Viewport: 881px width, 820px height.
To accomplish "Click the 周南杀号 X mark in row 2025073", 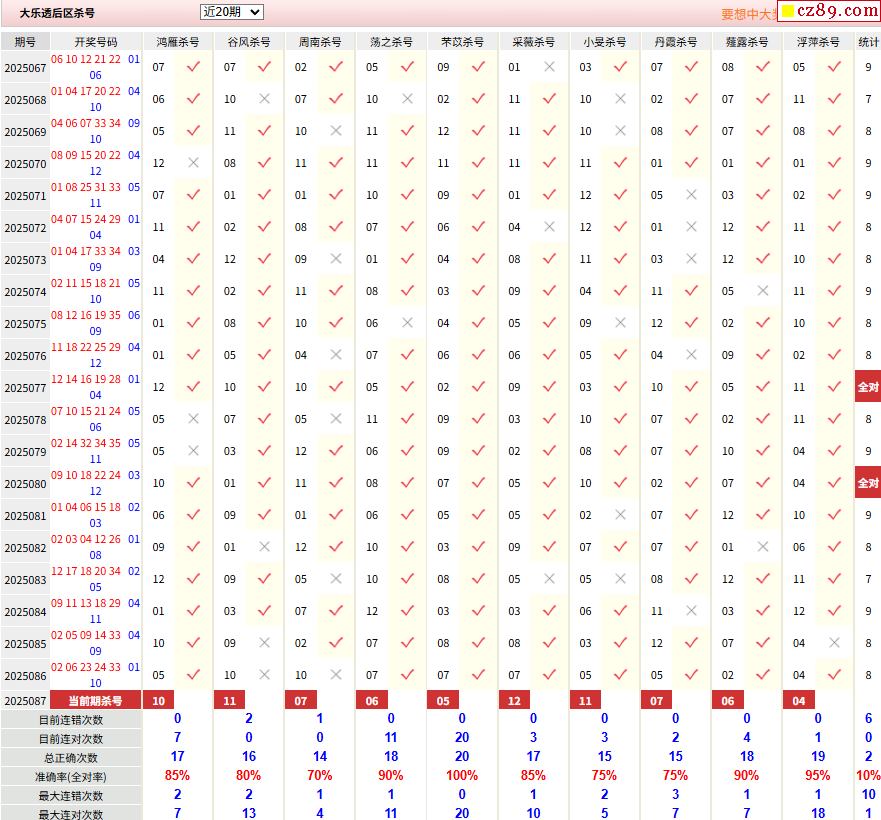I will pyautogui.click(x=336, y=259).
